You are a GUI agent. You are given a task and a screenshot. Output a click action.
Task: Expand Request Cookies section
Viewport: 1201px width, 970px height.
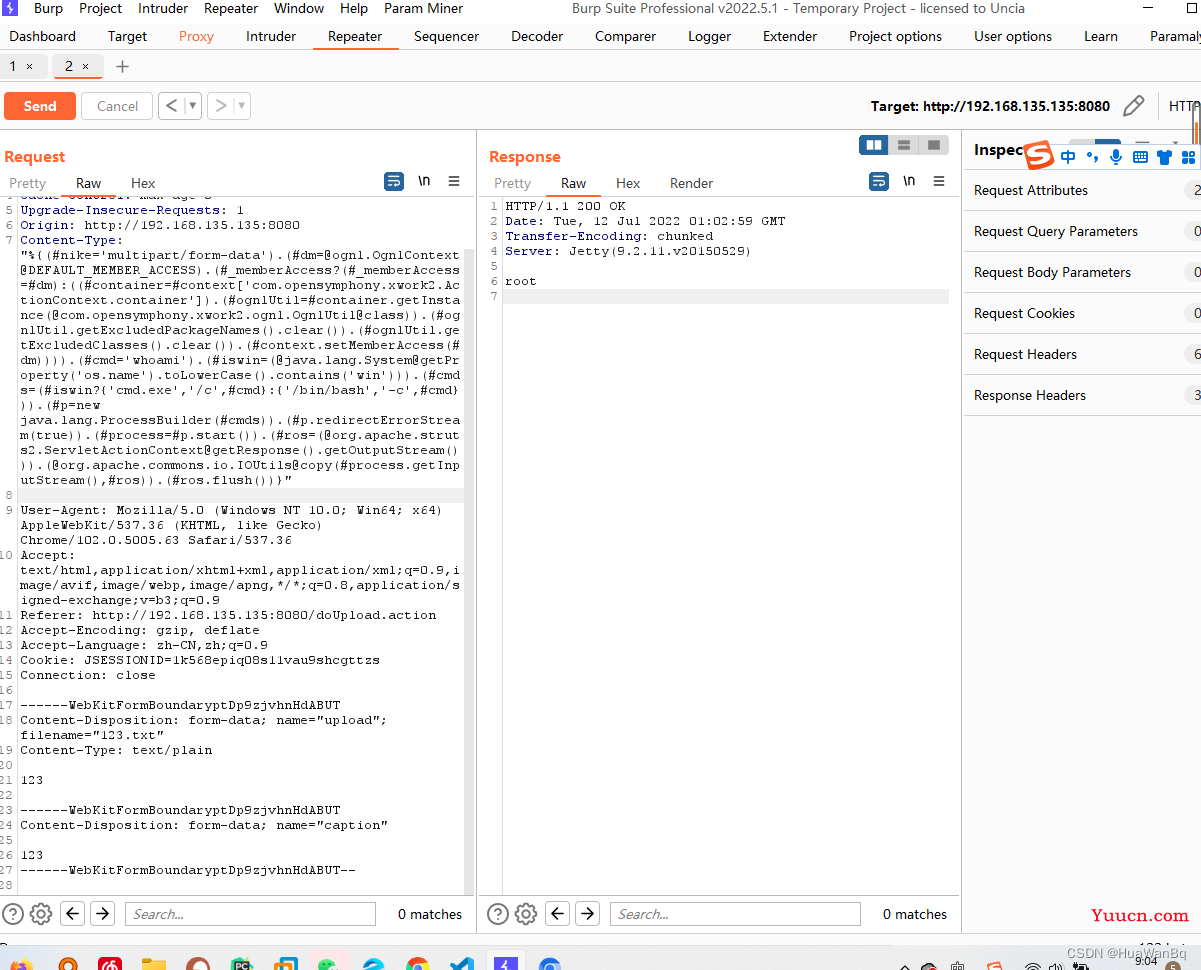point(1082,313)
